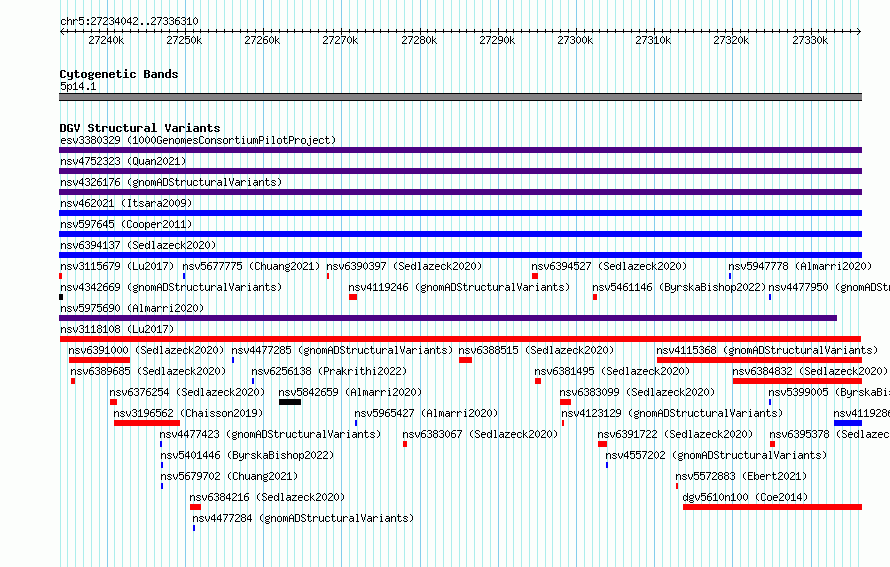The width and height of the screenshot is (890, 567).
Task: Select the nsv5677775 (Chuang2021) label
Action: (x=251, y=266)
